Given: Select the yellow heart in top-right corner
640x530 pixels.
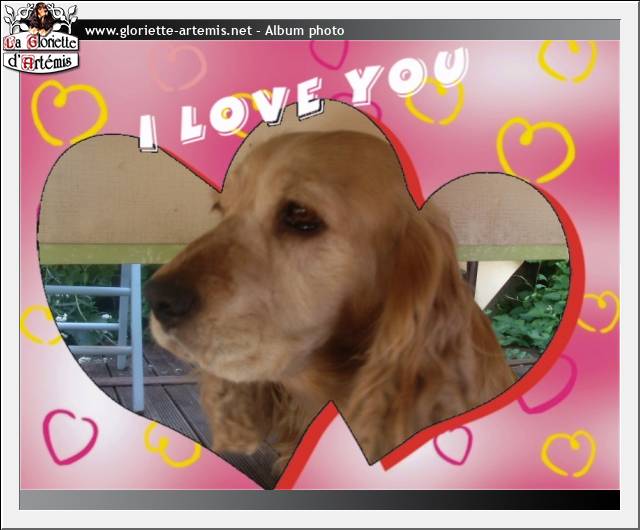Looking at the screenshot, I should point(567,59).
